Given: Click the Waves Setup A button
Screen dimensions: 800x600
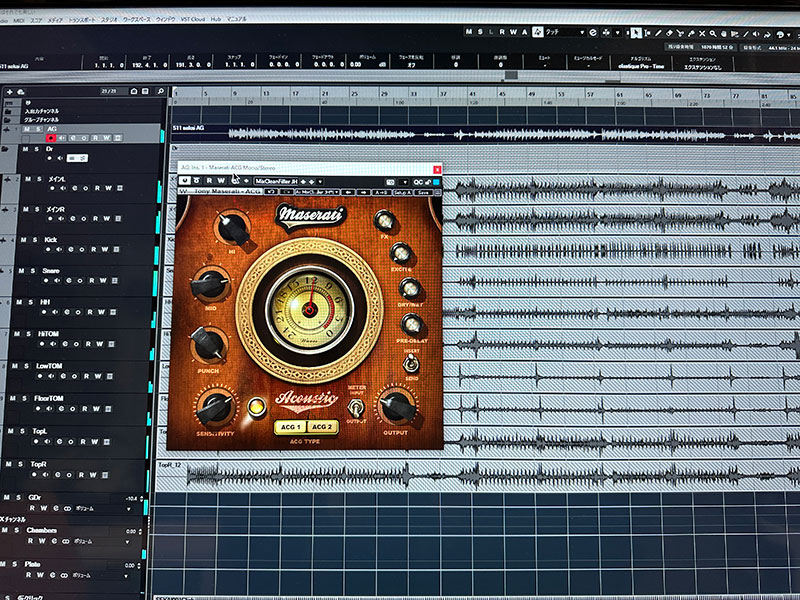Looking at the screenshot, I should [x=403, y=192].
